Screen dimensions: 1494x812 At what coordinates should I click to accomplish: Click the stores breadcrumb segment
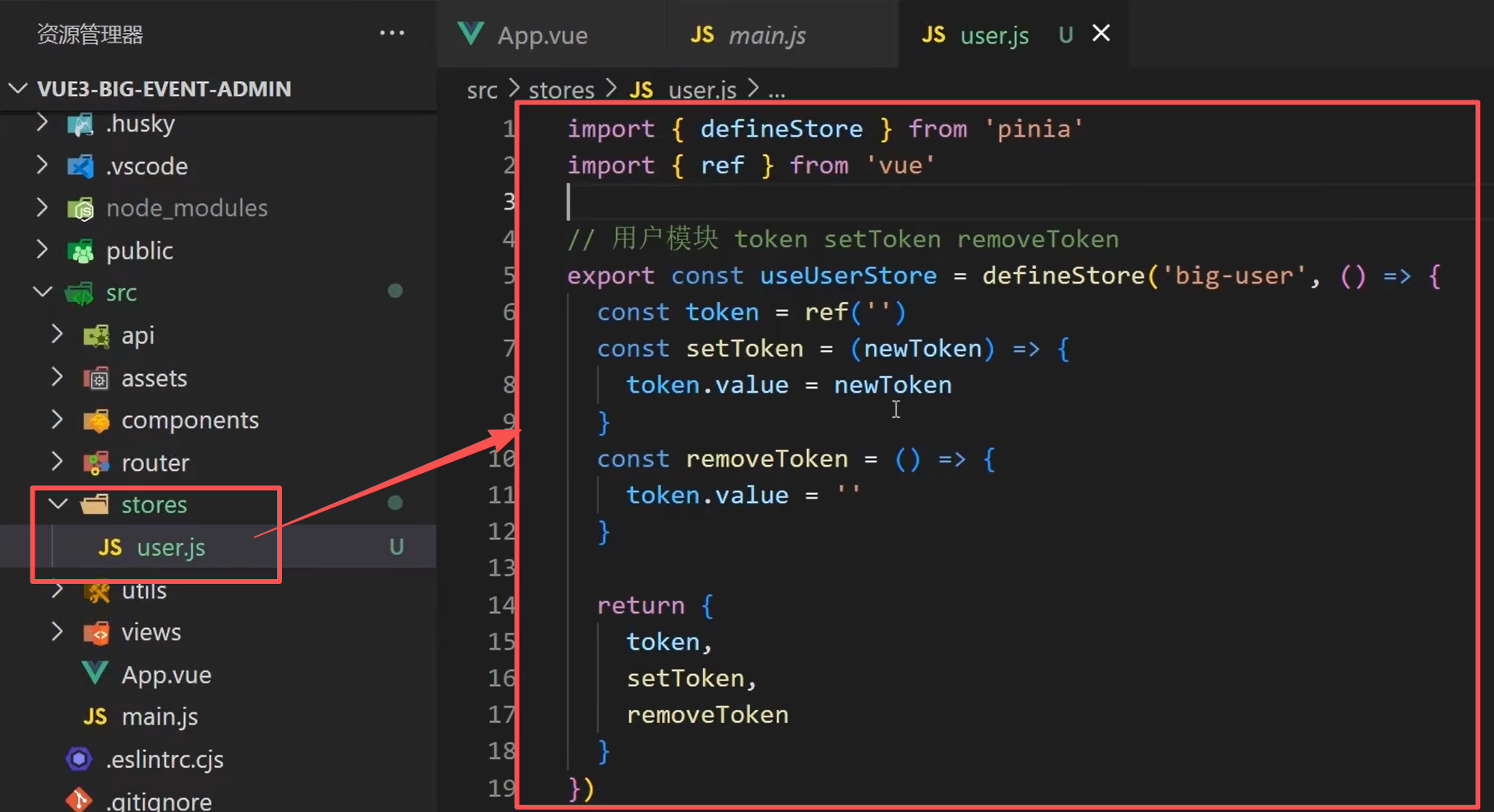coord(561,90)
